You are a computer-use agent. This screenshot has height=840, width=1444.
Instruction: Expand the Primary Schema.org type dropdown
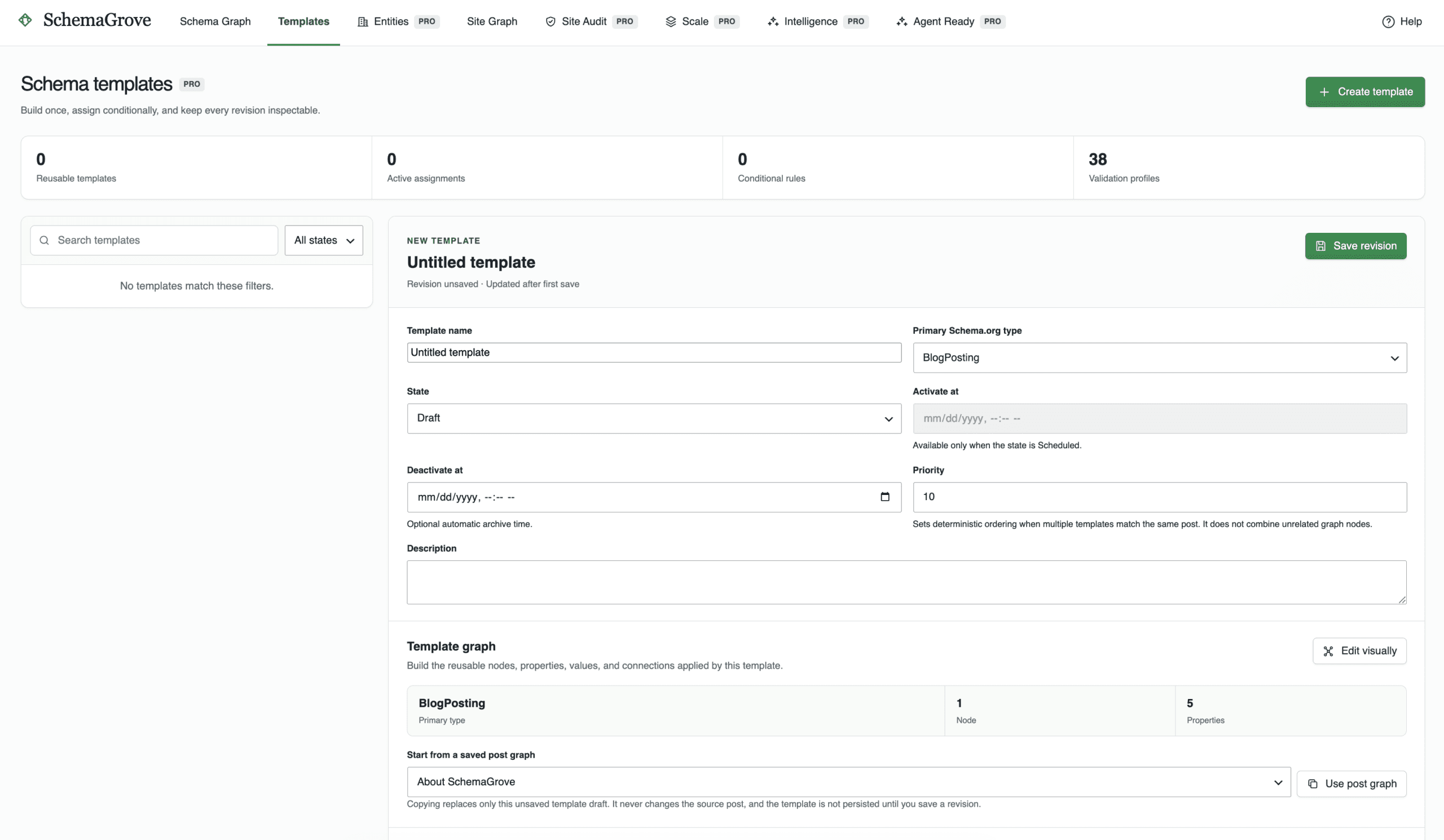1160,358
